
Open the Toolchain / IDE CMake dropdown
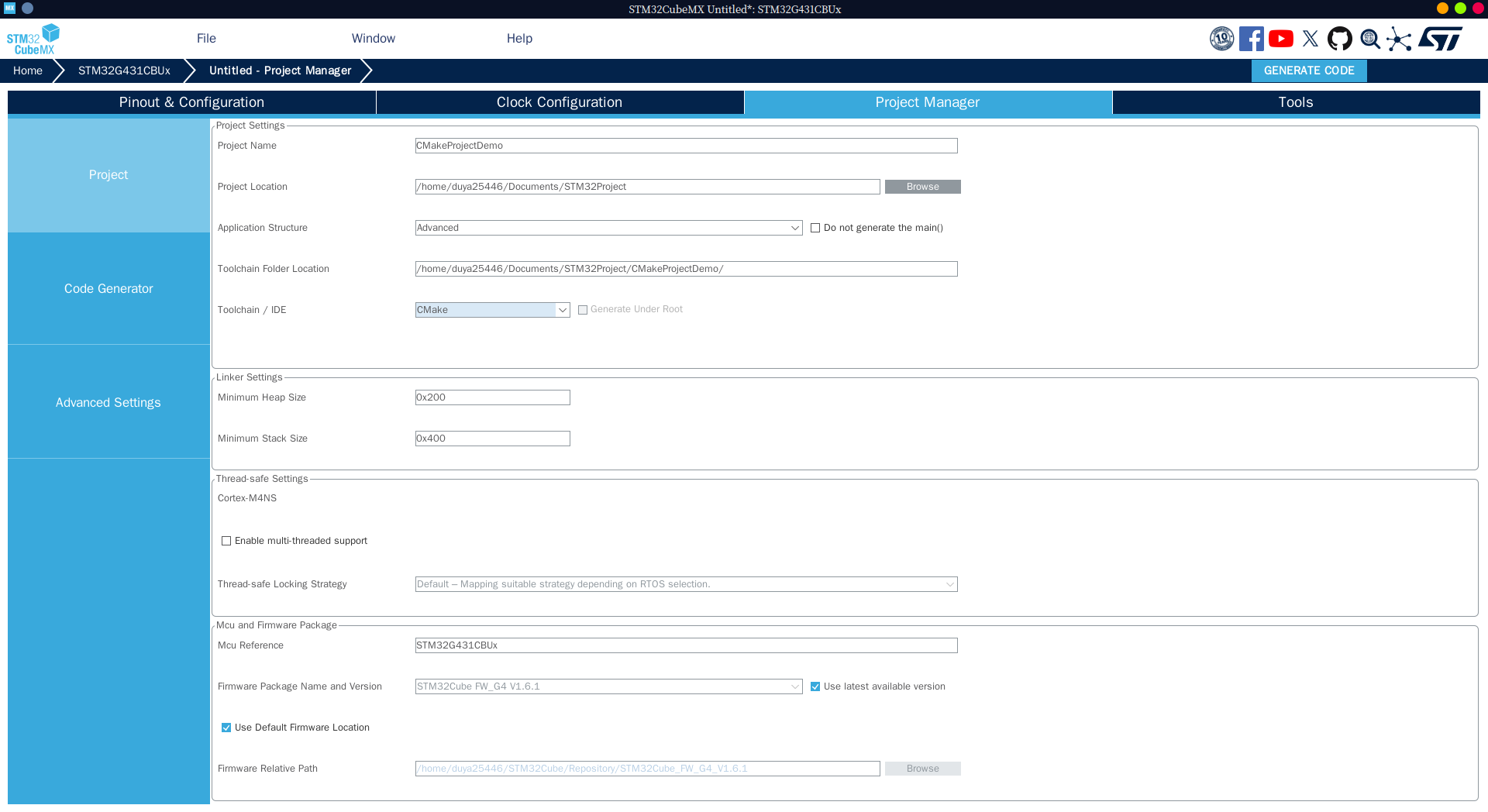click(492, 310)
